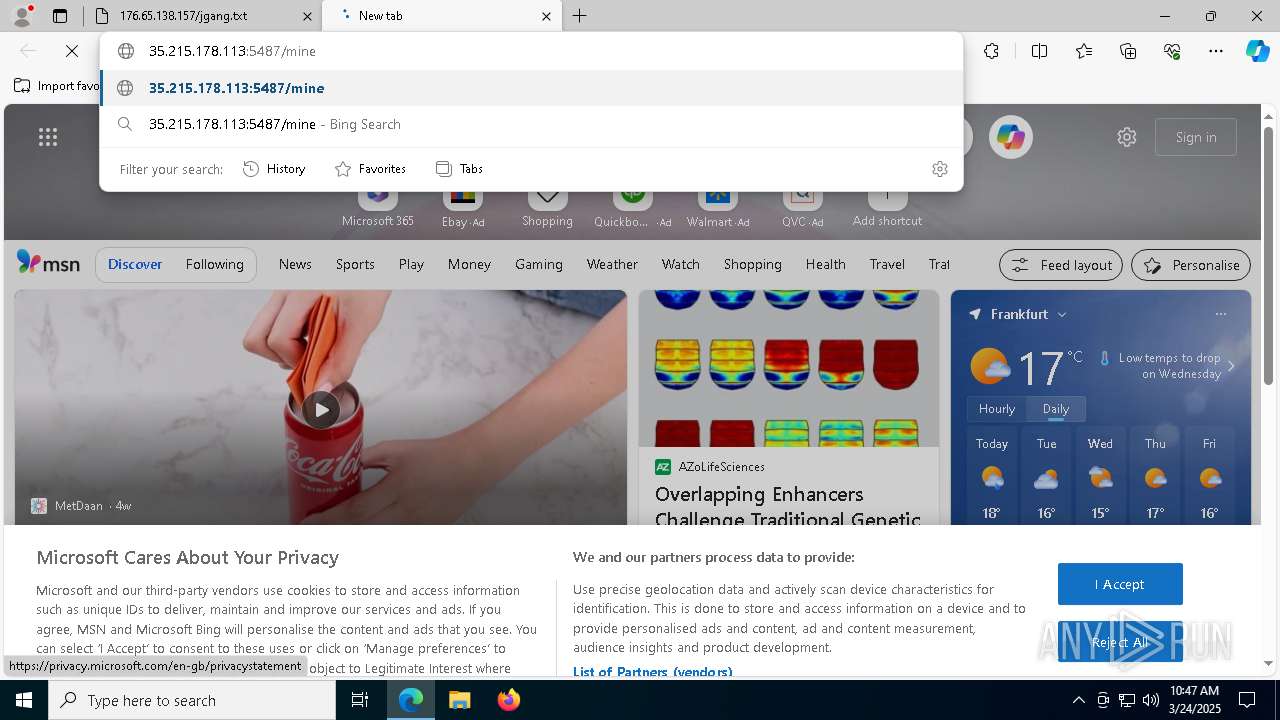Viewport: 1280px width, 720px height.
Task: Open the Feed layout options
Action: 1061,265
